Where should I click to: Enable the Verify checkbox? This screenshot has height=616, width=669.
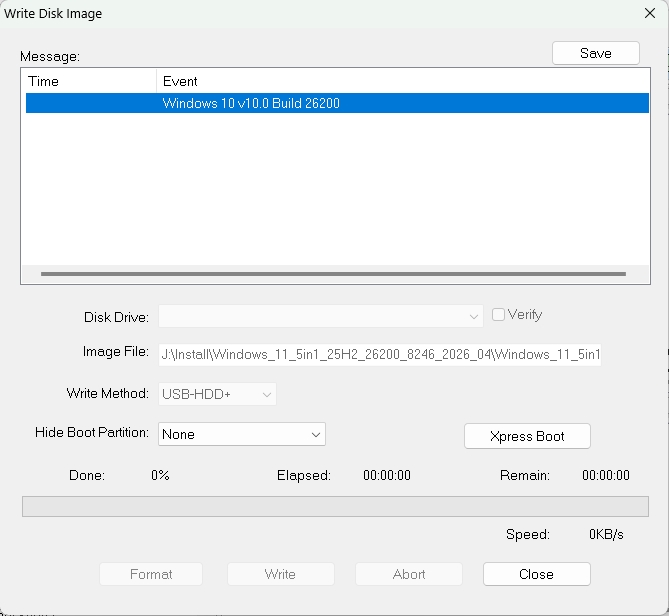(498, 314)
